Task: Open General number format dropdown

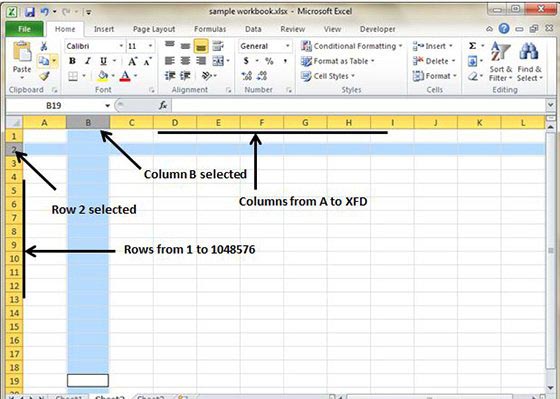Action: [288, 46]
